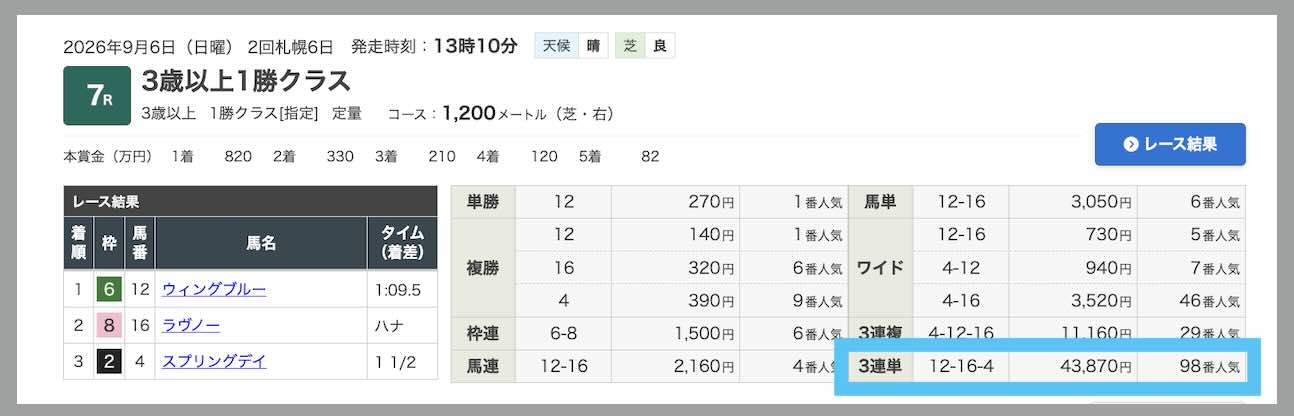Select the 単勝 payout row header
This screenshot has width=1294, height=416.
[x=483, y=202]
